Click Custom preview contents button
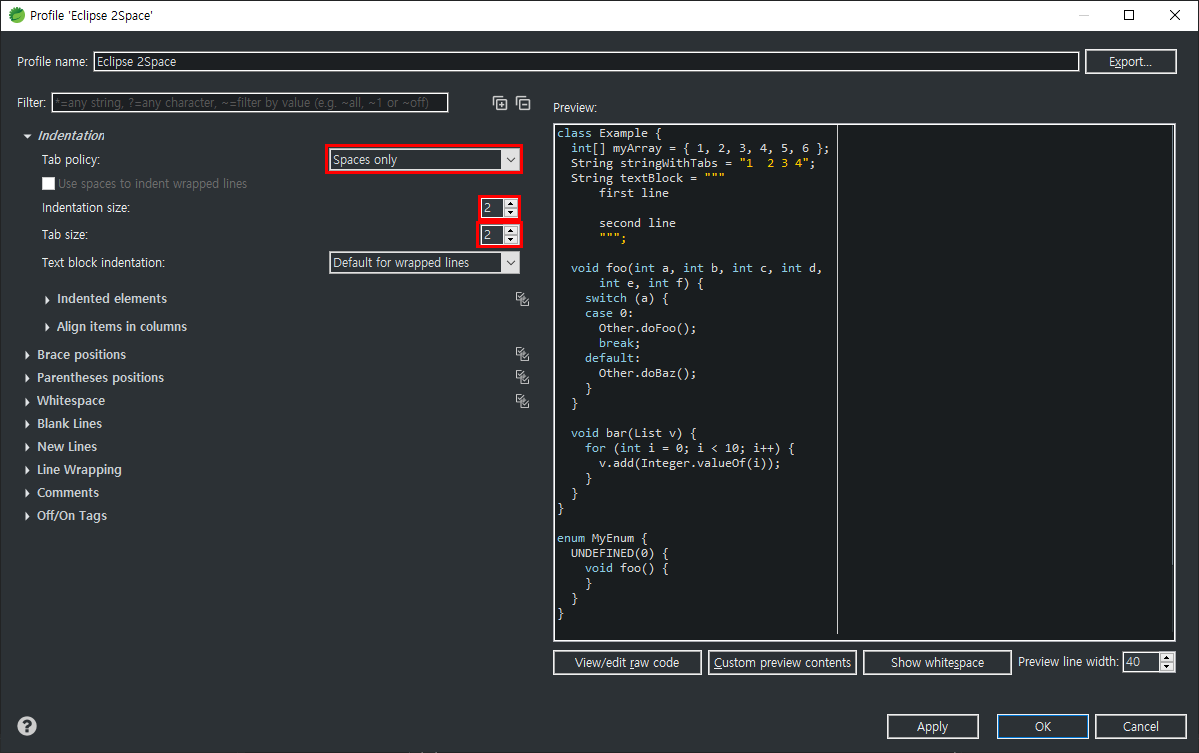1199x753 pixels. (782, 663)
